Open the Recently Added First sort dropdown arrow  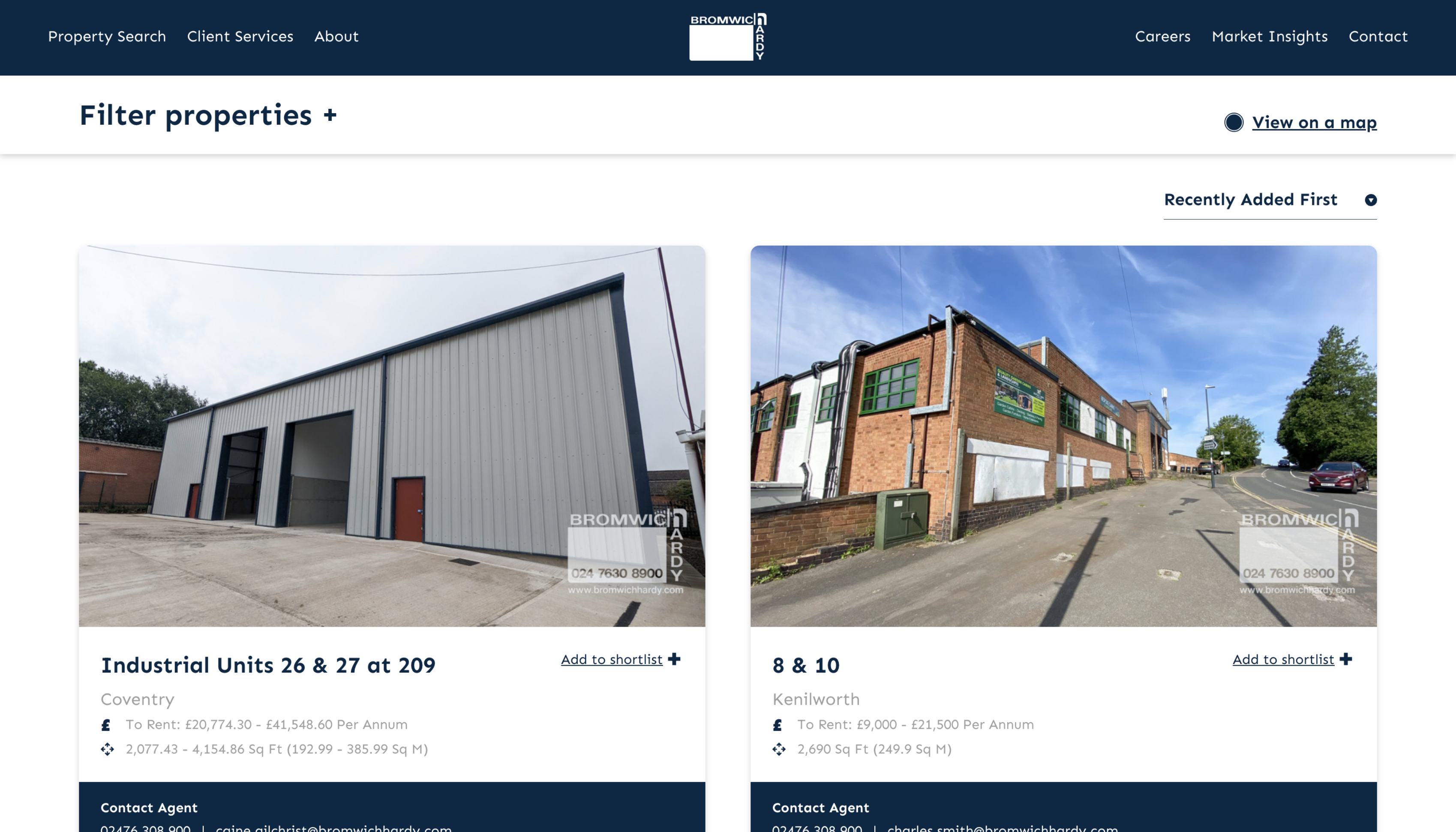1370,200
